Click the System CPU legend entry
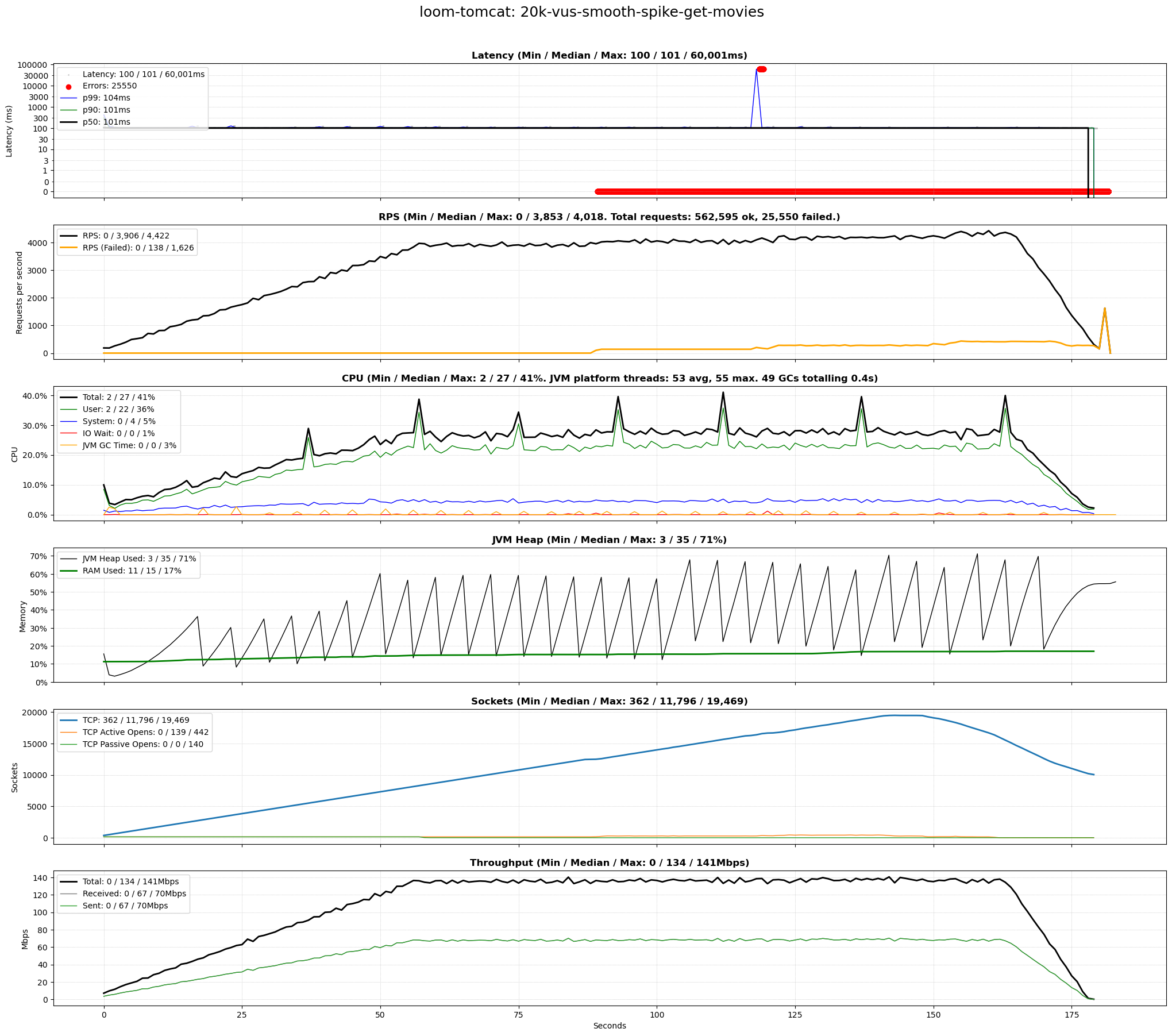Viewport: 1172px width, 1036px height. click(119, 421)
